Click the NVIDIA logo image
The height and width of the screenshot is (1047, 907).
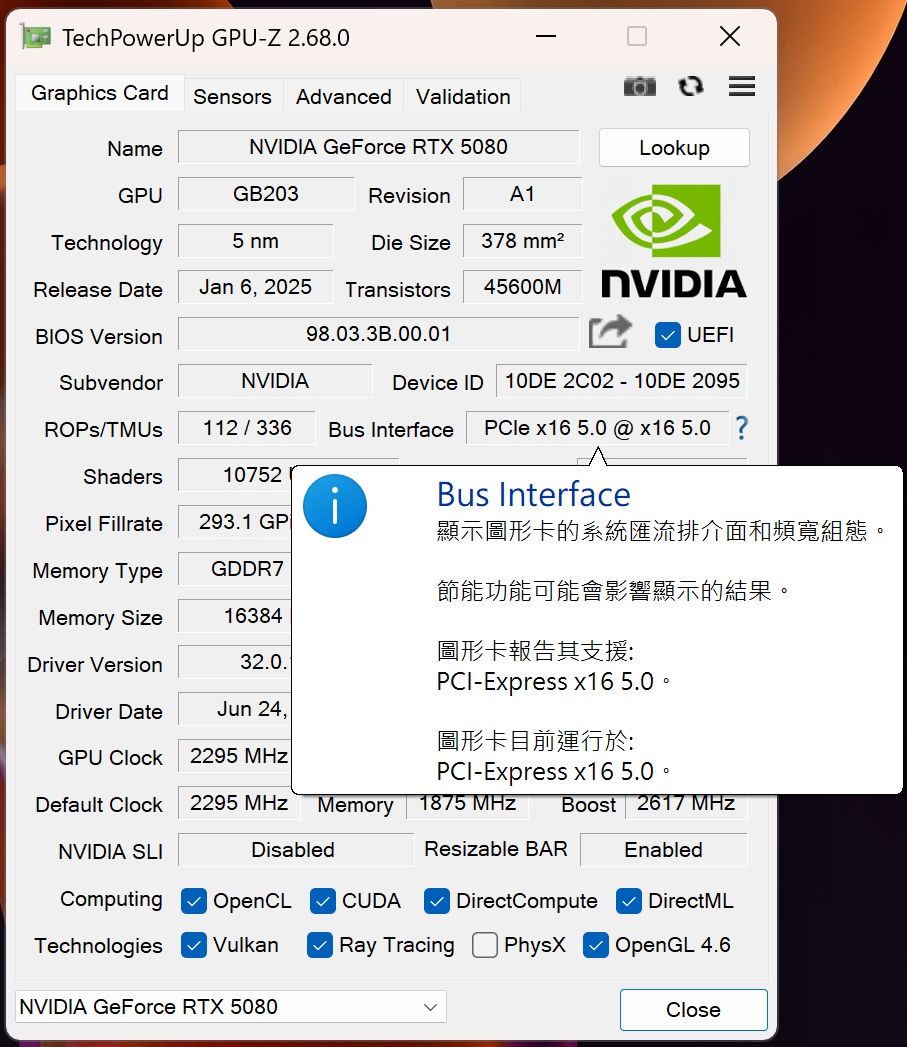point(673,240)
